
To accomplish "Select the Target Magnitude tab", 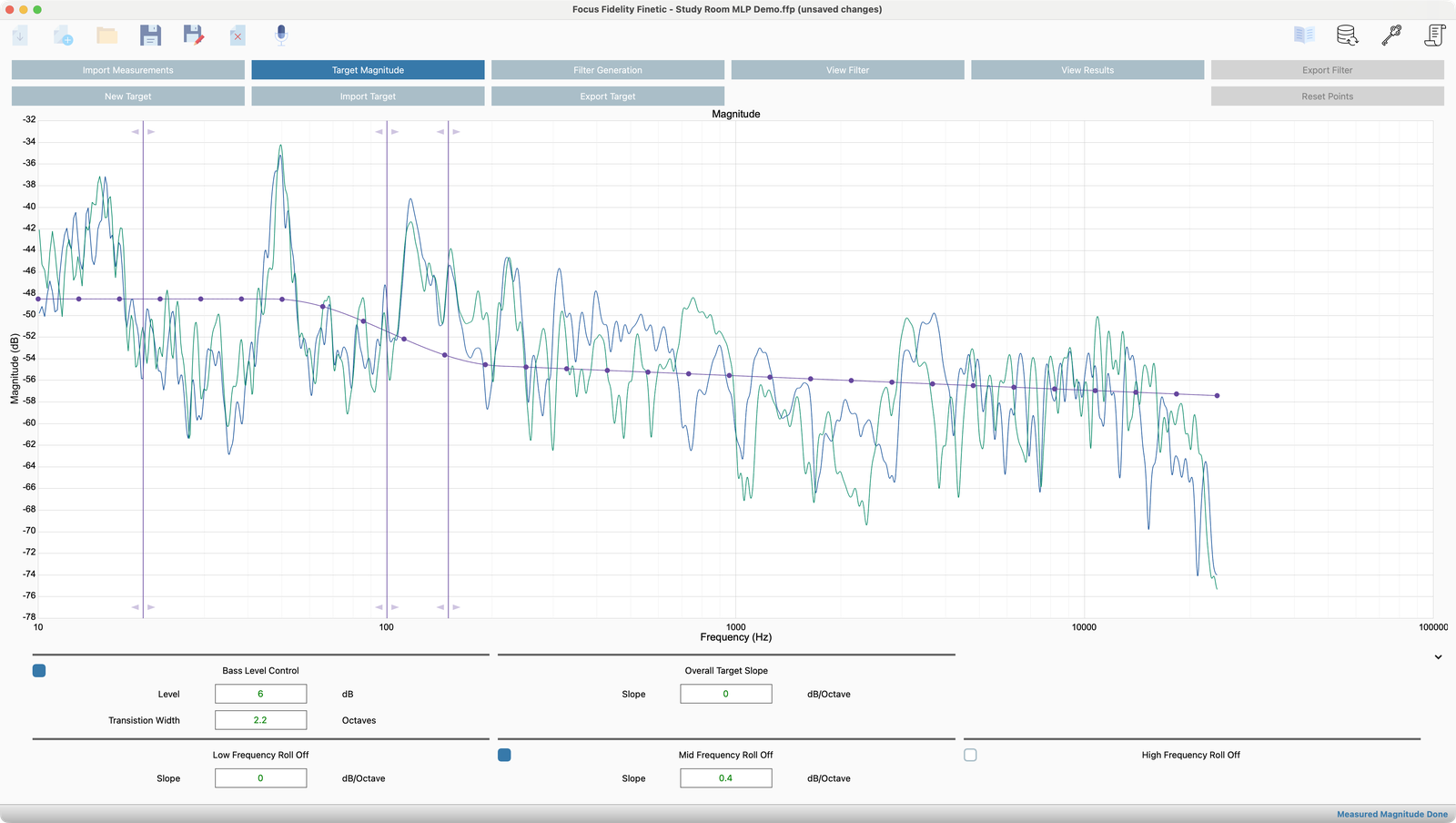I will [368, 70].
